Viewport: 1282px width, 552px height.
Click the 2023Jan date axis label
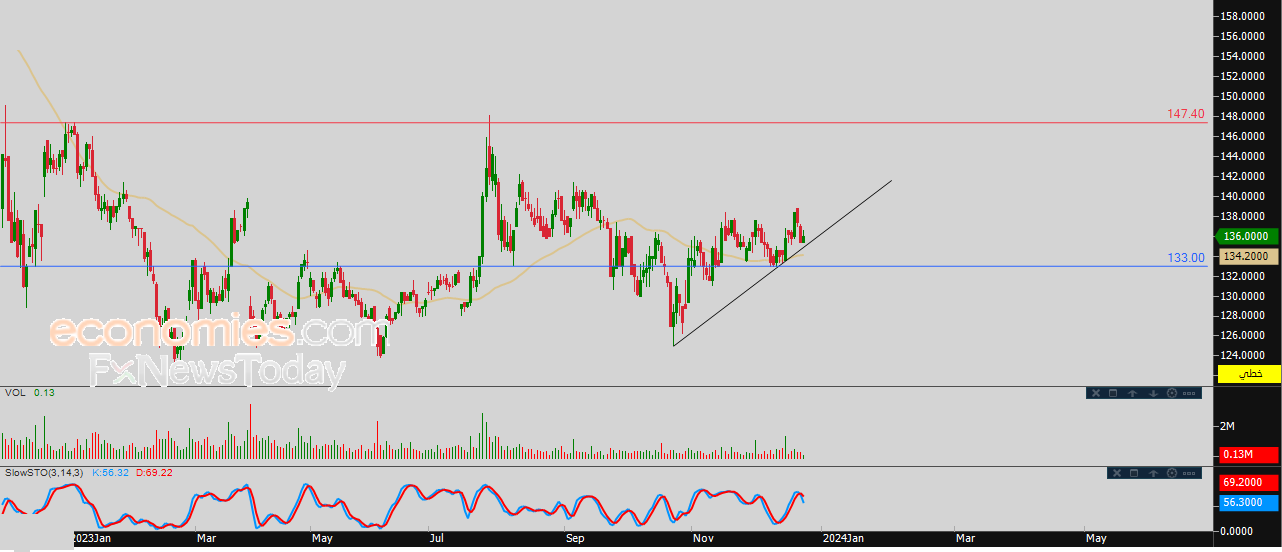point(91,539)
